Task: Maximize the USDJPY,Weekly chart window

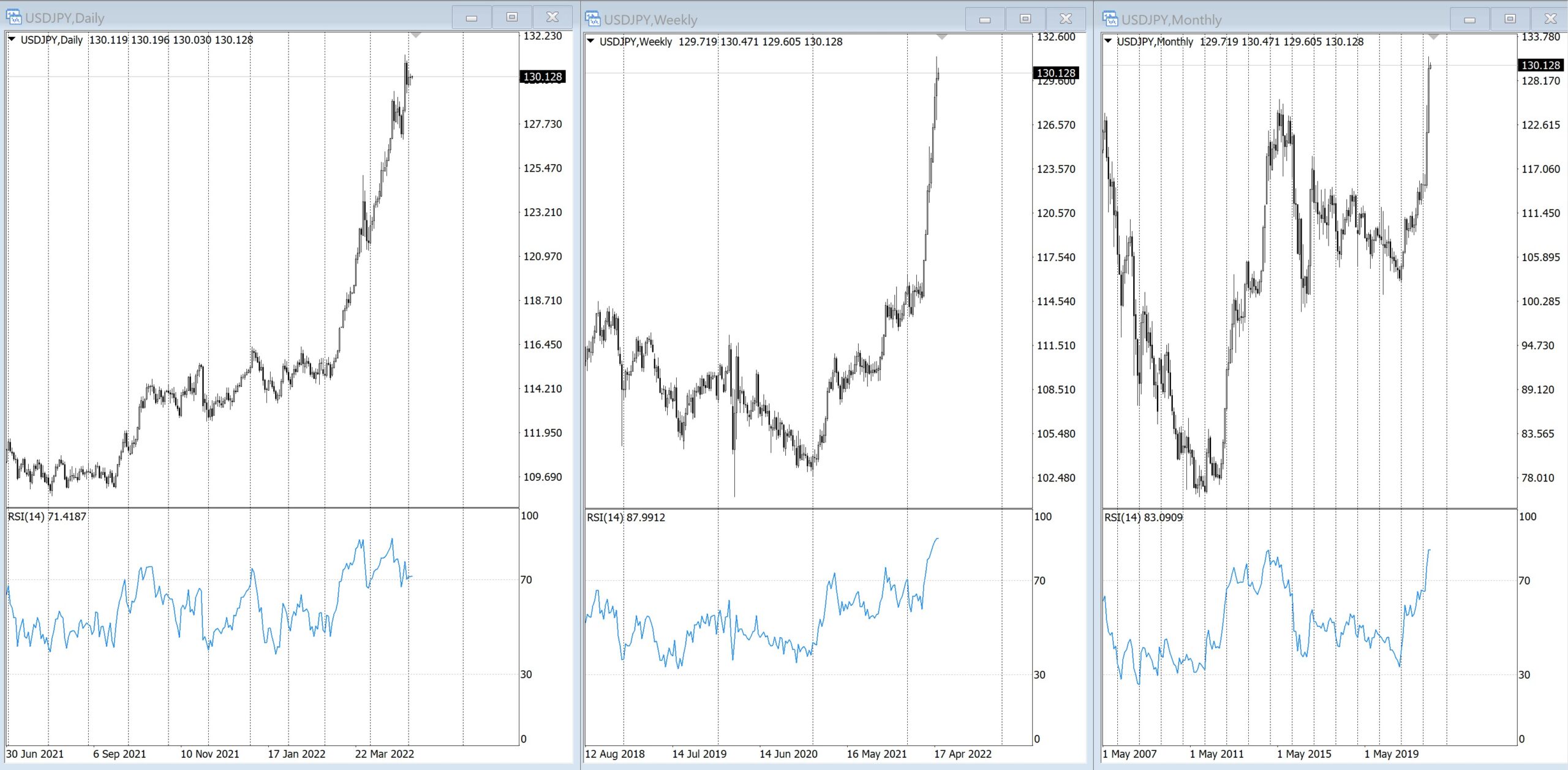Action: click(x=1025, y=19)
